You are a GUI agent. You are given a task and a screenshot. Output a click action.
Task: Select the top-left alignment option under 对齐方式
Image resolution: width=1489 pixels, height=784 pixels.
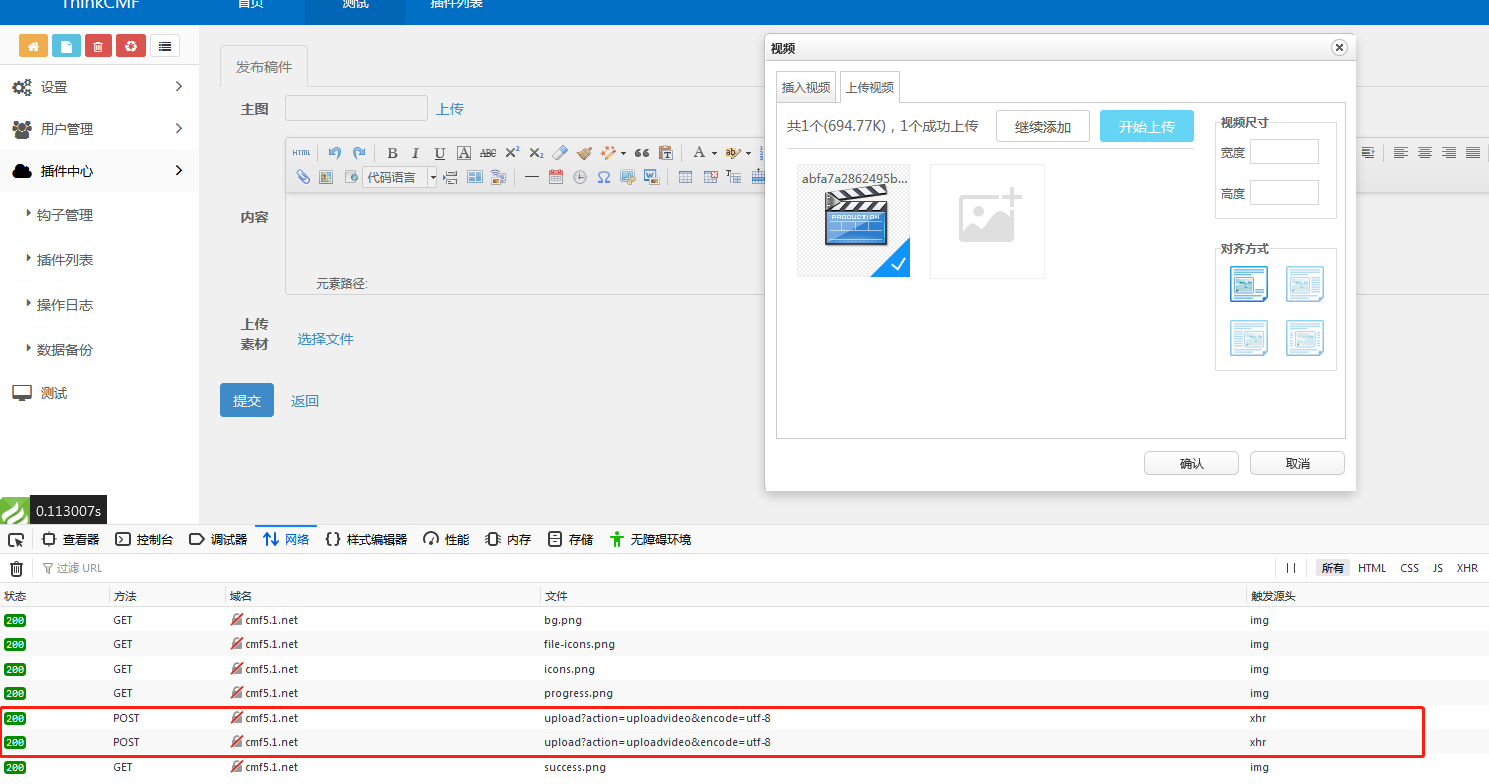pyautogui.click(x=1249, y=284)
